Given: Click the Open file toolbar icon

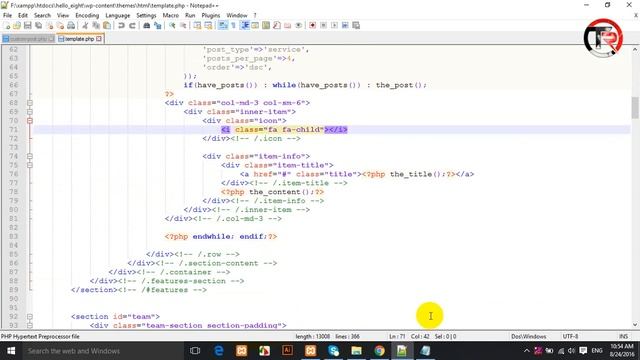Looking at the screenshot, I should point(17,25).
